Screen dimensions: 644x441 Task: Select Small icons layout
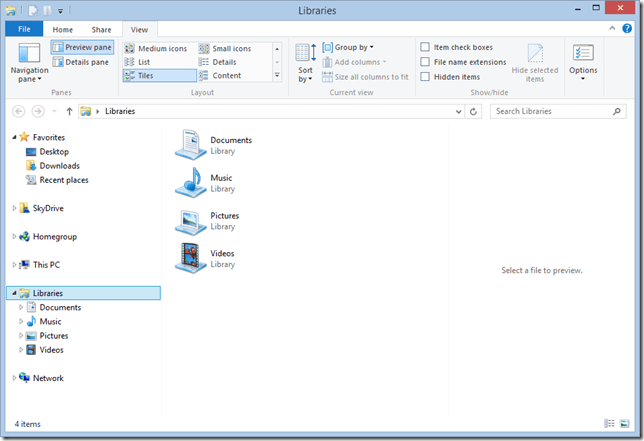pos(225,48)
